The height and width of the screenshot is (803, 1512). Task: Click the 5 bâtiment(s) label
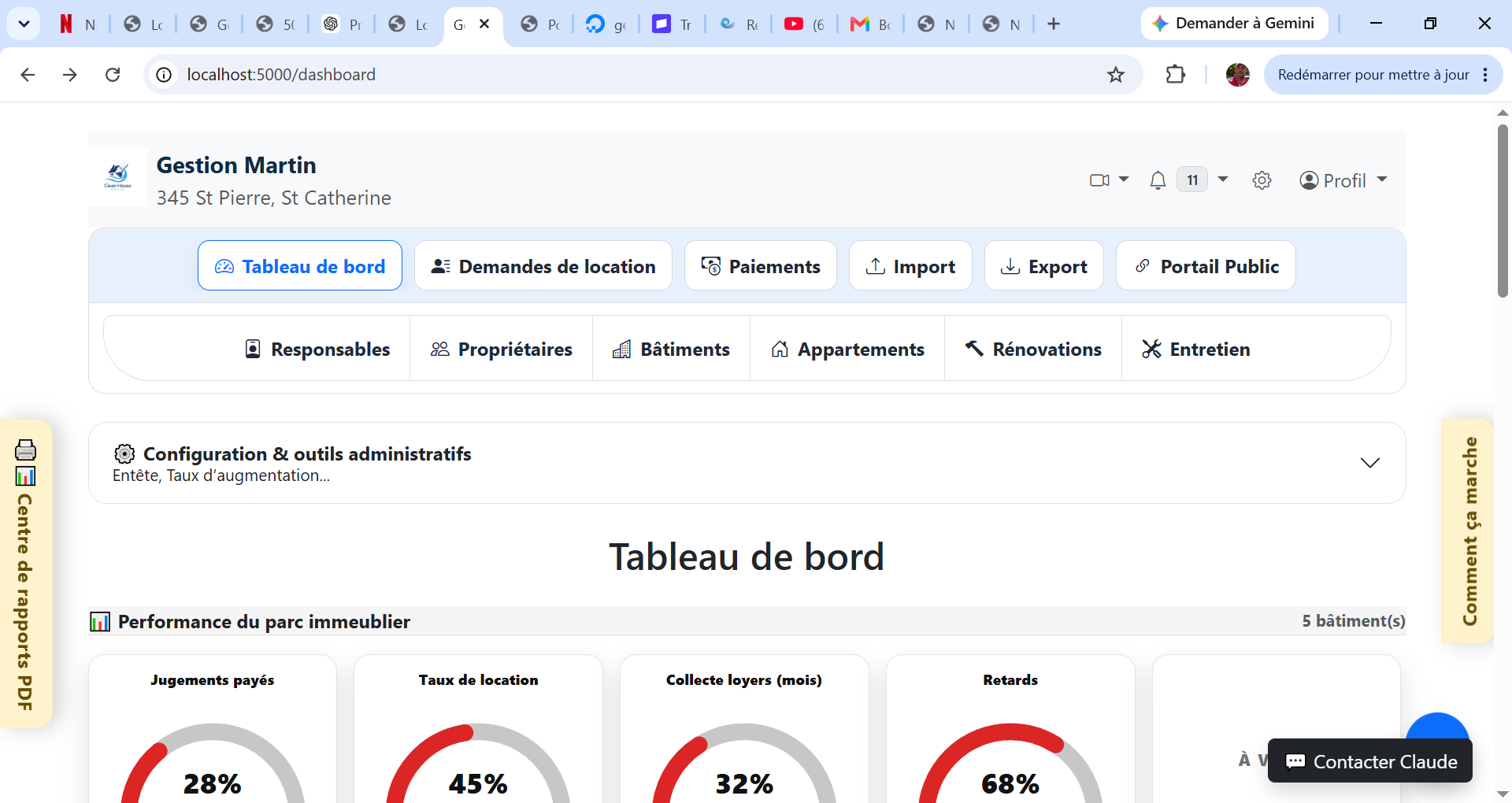tap(1354, 621)
